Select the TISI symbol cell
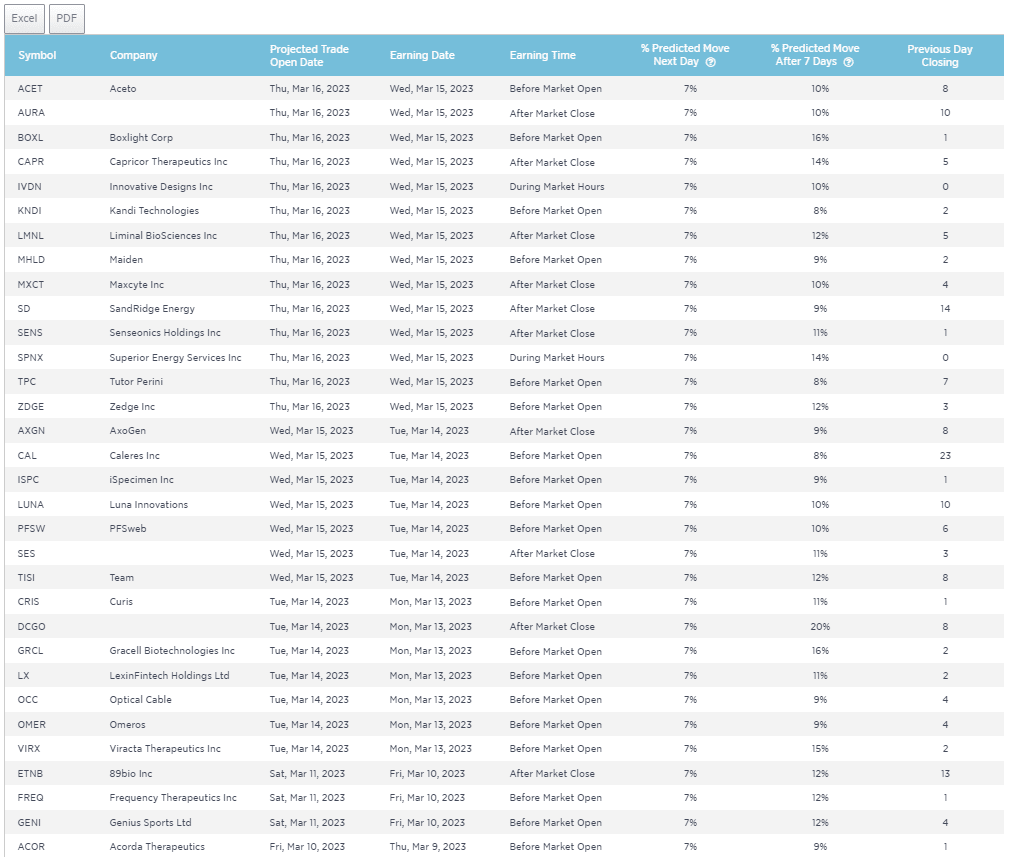 26,578
